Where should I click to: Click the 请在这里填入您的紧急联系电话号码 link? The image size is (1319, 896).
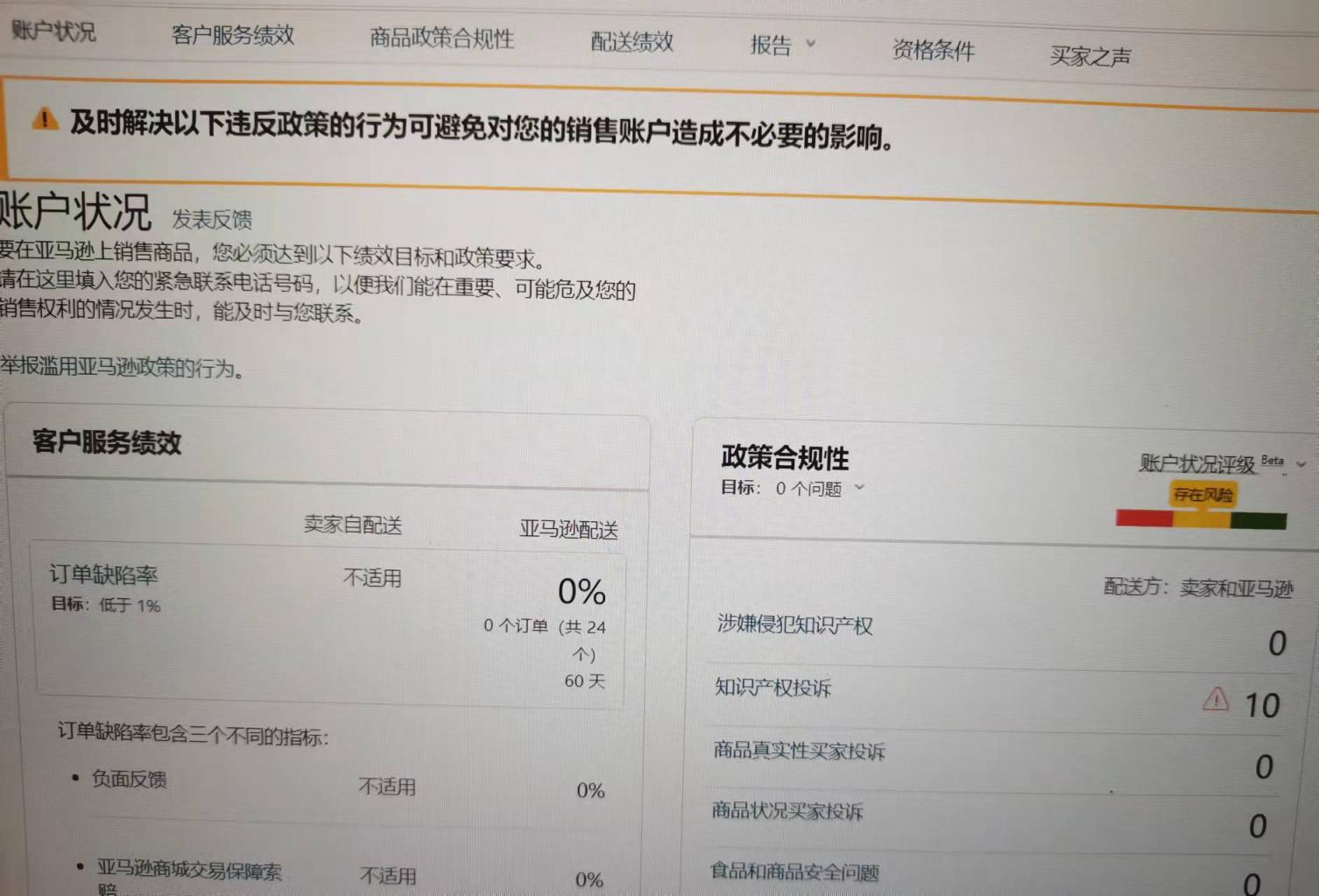click(x=156, y=283)
